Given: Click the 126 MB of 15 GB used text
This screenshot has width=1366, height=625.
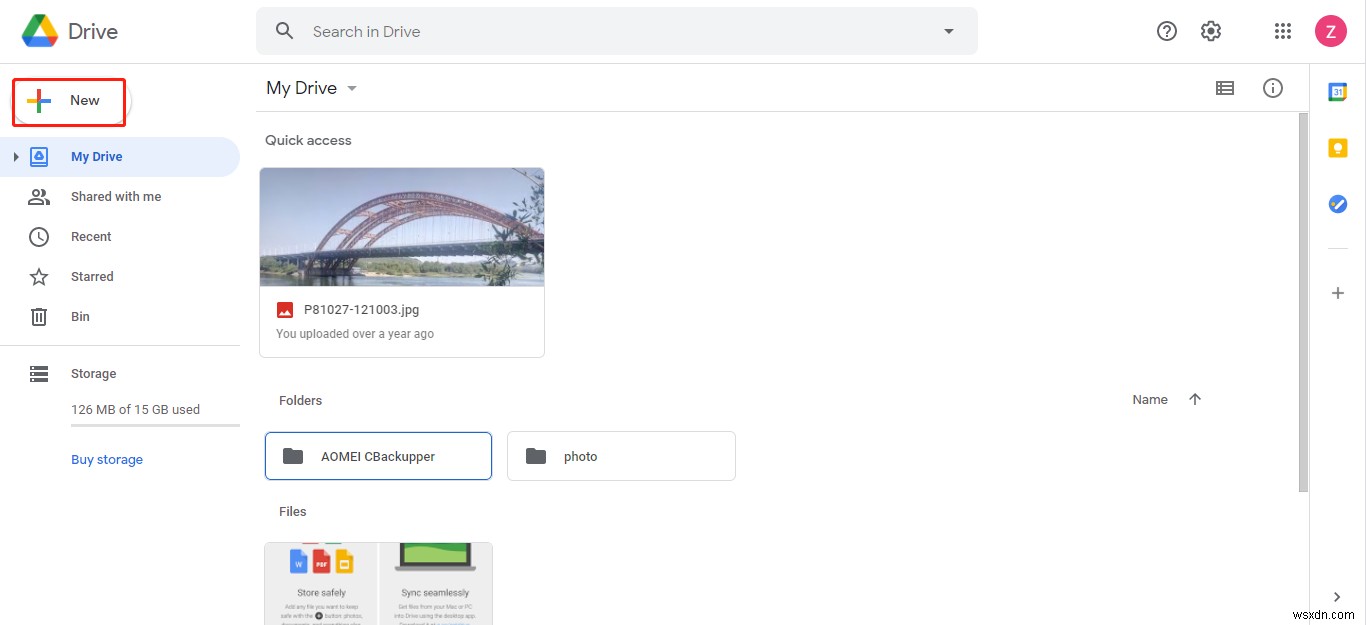Looking at the screenshot, I should click(135, 410).
